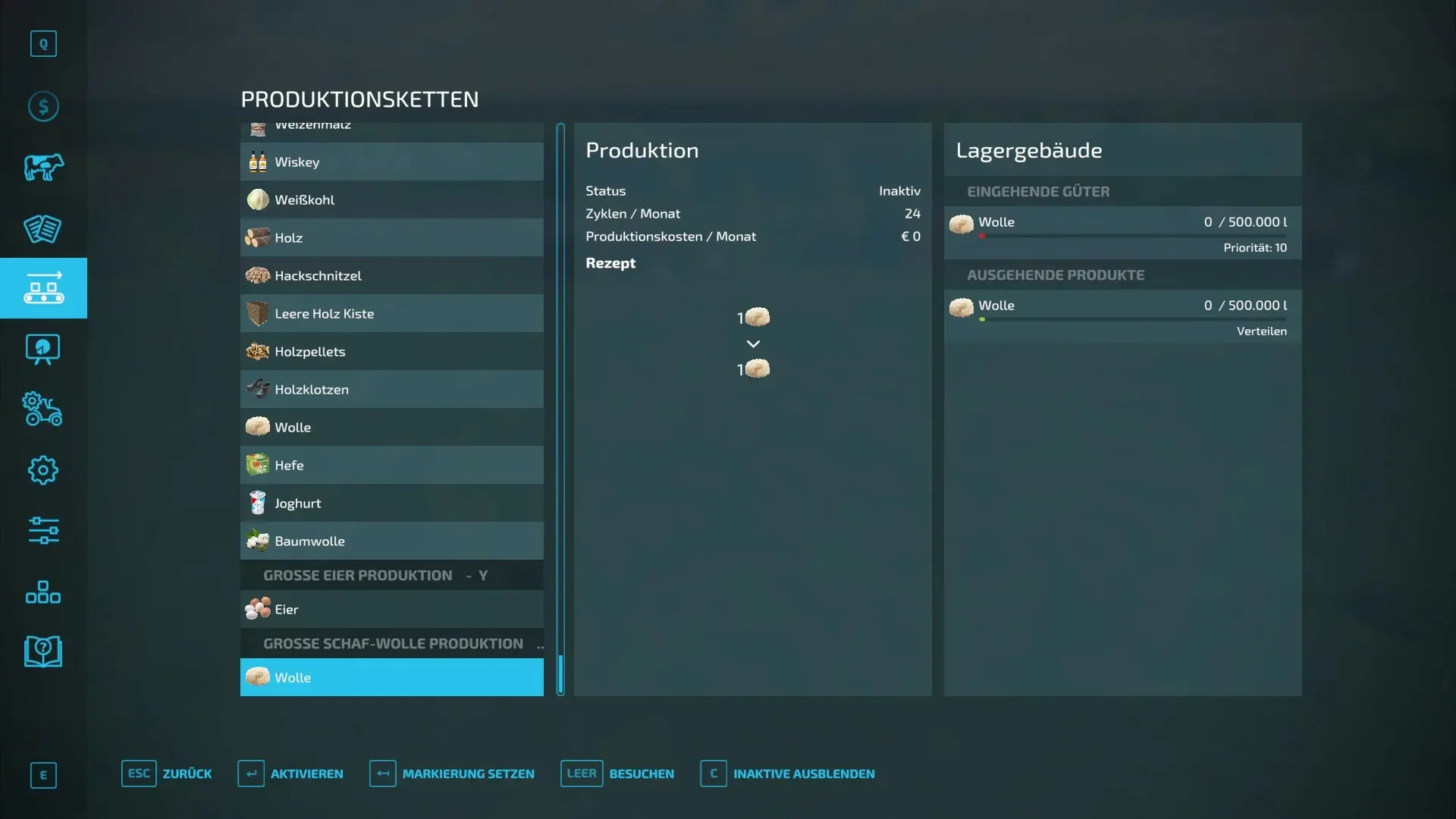Open the animals cow icon page
The height and width of the screenshot is (819, 1456).
coord(43,167)
